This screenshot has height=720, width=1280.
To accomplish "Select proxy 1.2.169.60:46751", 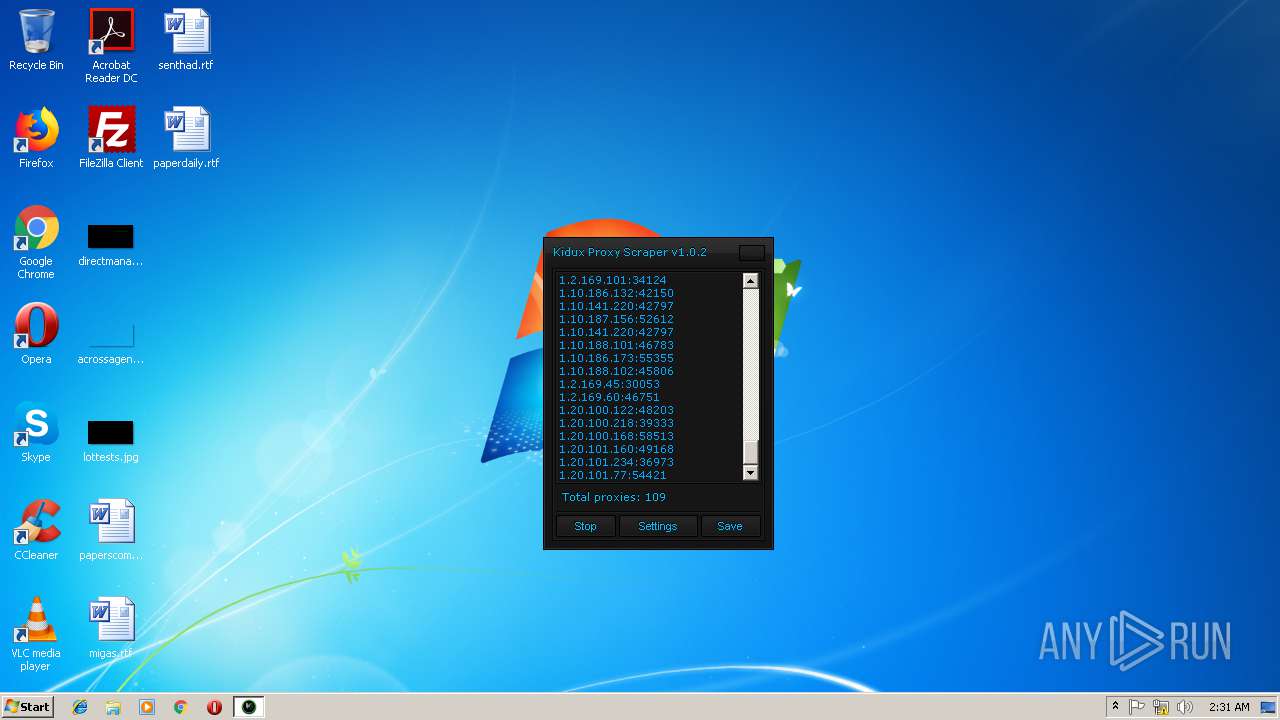I will pos(609,397).
